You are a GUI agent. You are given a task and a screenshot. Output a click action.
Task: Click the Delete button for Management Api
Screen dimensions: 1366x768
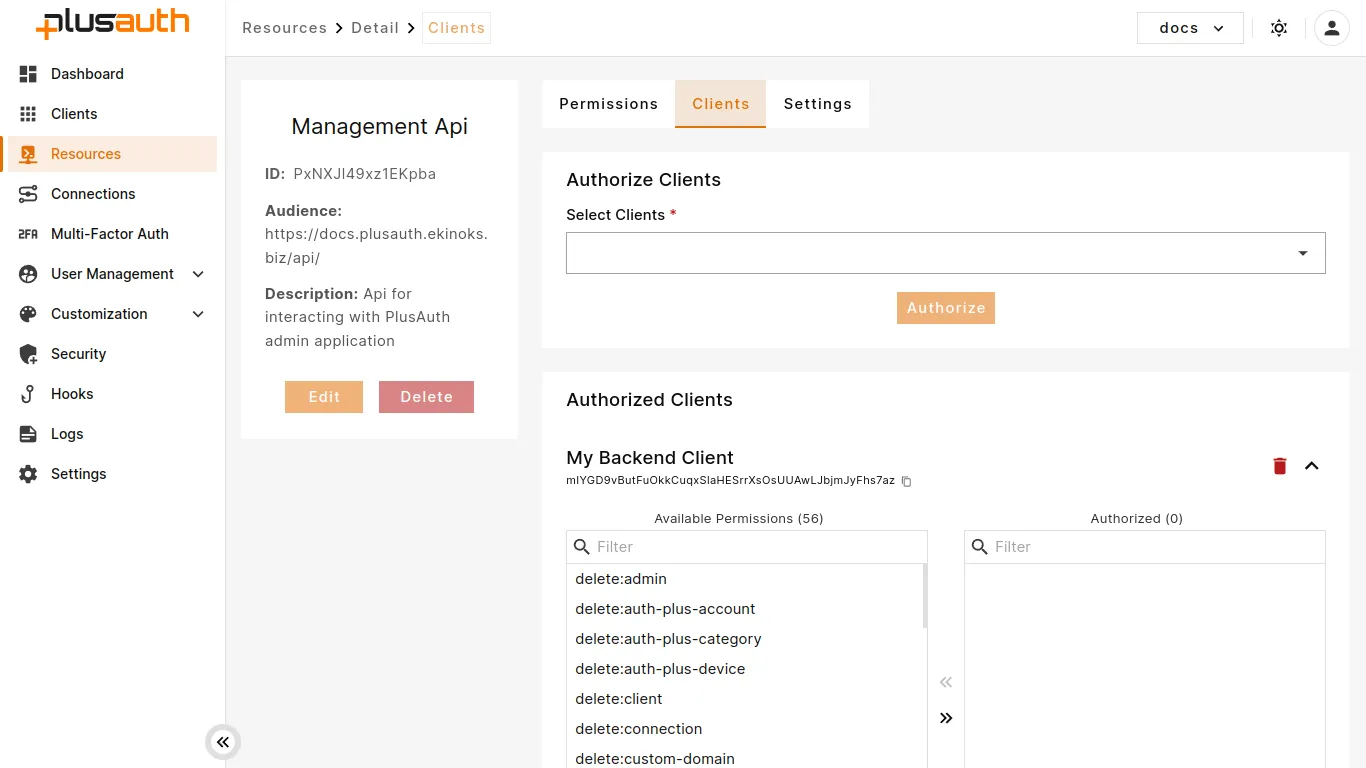[426, 397]
